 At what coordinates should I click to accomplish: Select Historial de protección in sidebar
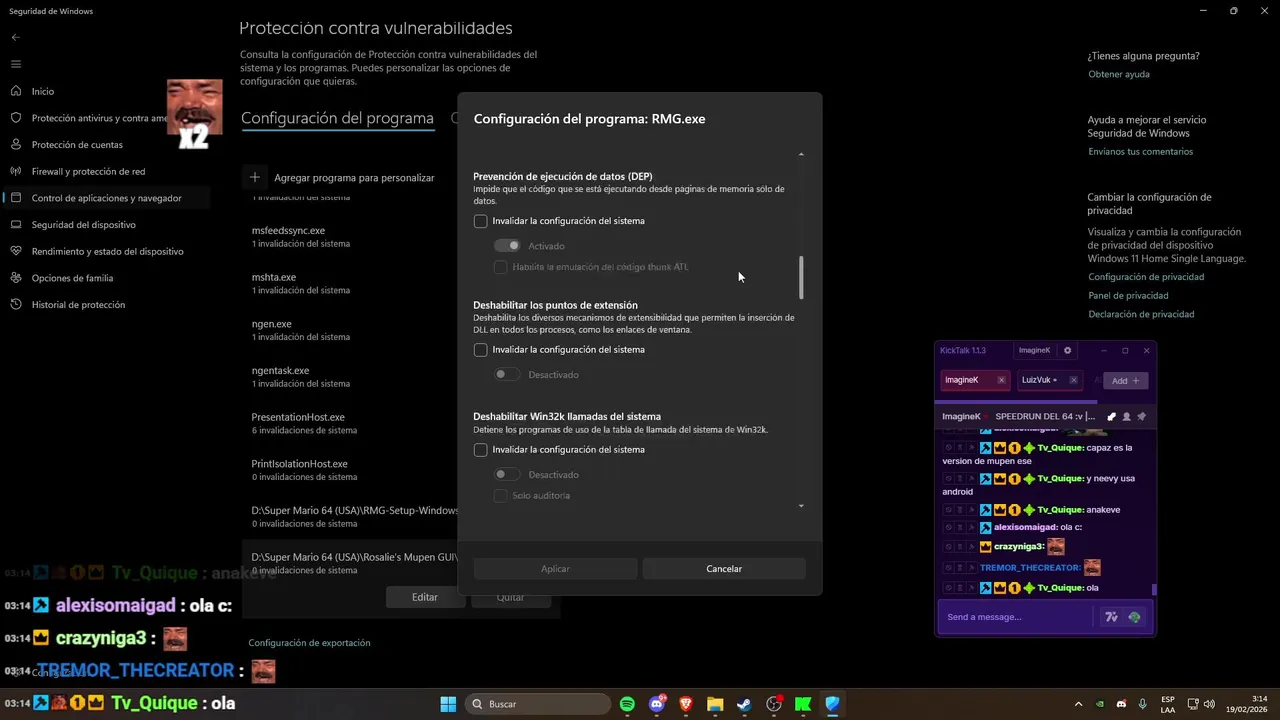[x=78, y=305]
